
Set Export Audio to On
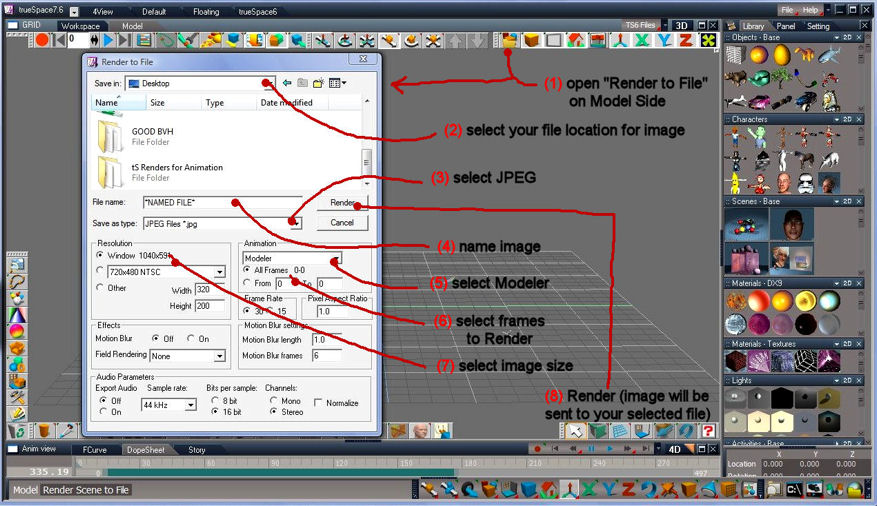point(103,412)
